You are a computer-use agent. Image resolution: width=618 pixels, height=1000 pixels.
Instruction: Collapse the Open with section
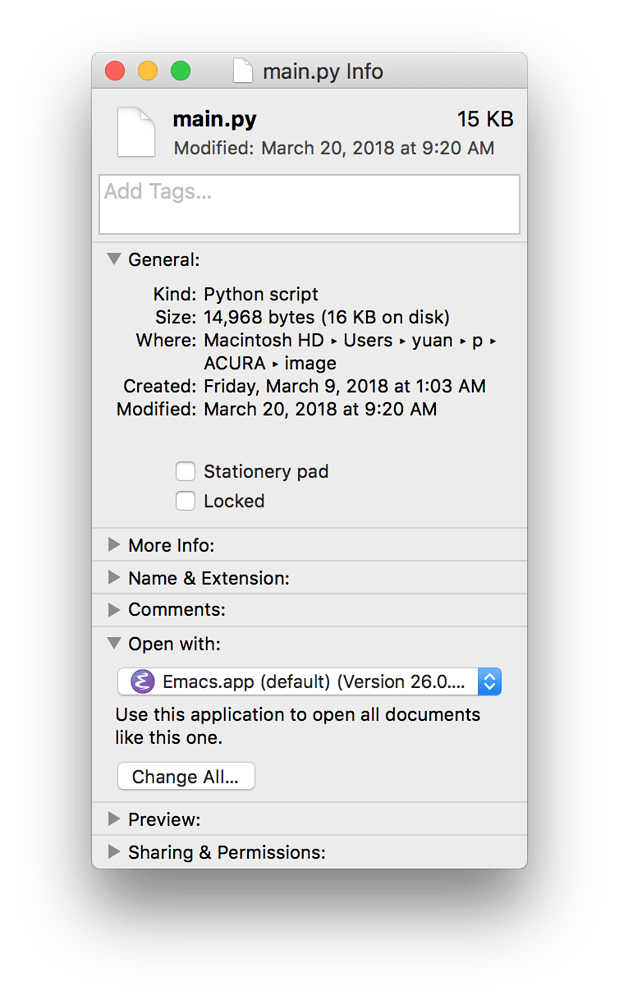113,644
